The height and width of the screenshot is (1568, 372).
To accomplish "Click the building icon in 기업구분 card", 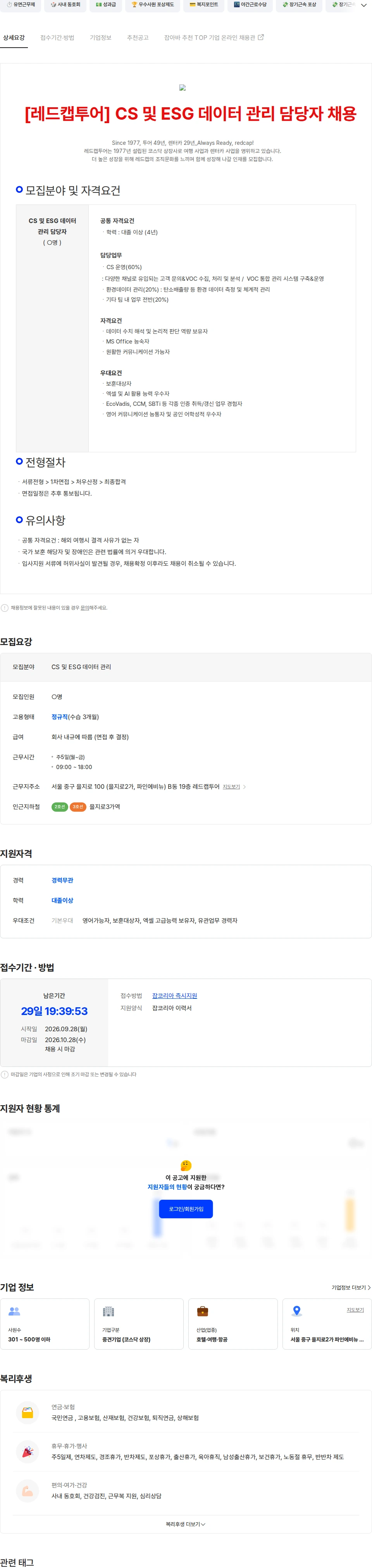I will pyautogui.click(x=108, y=1310).
